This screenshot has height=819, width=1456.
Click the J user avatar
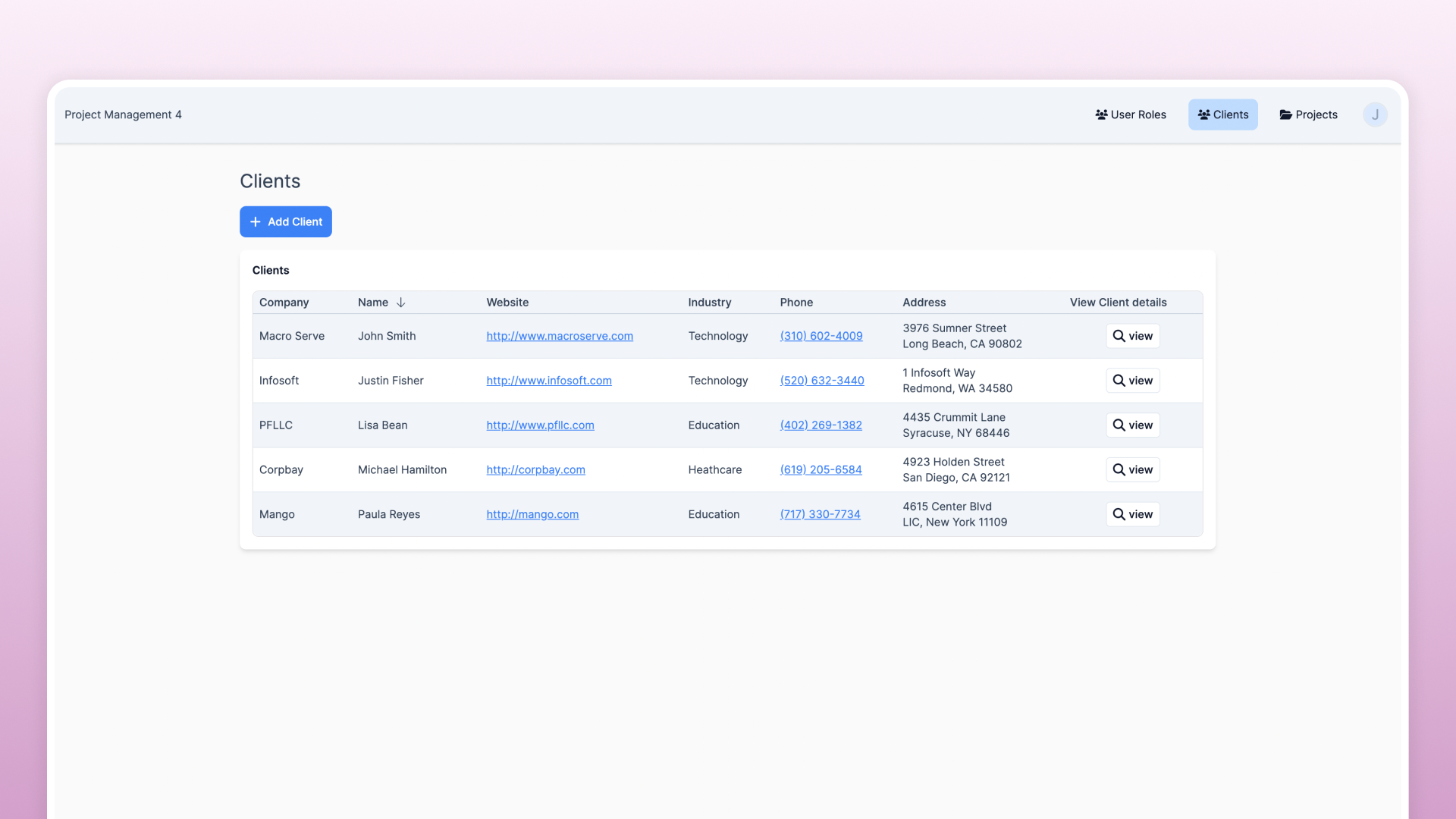tap(1374, 115)
